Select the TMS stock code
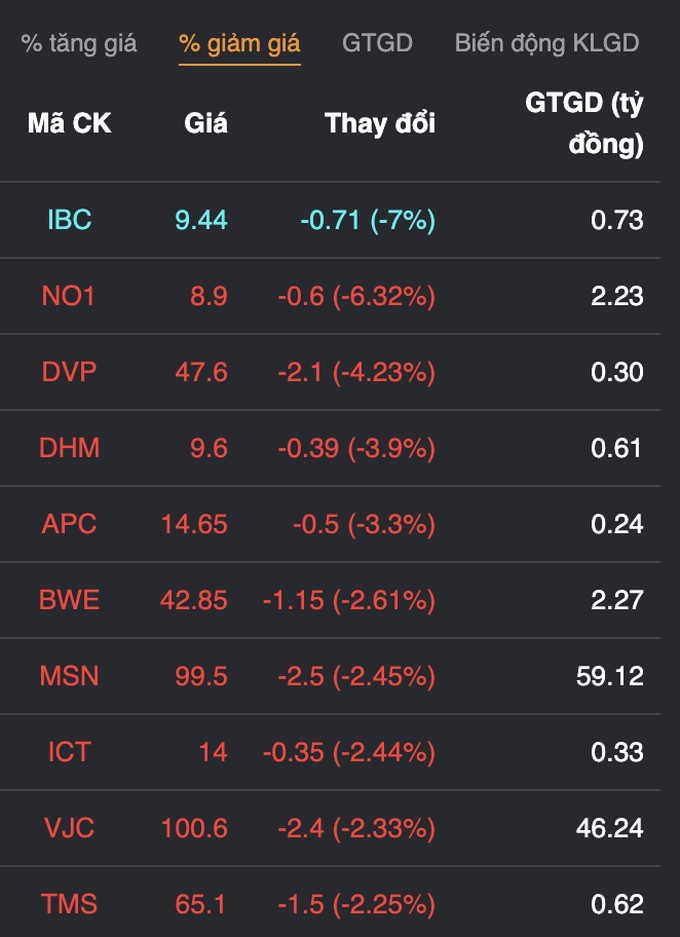 pos(69,904)
